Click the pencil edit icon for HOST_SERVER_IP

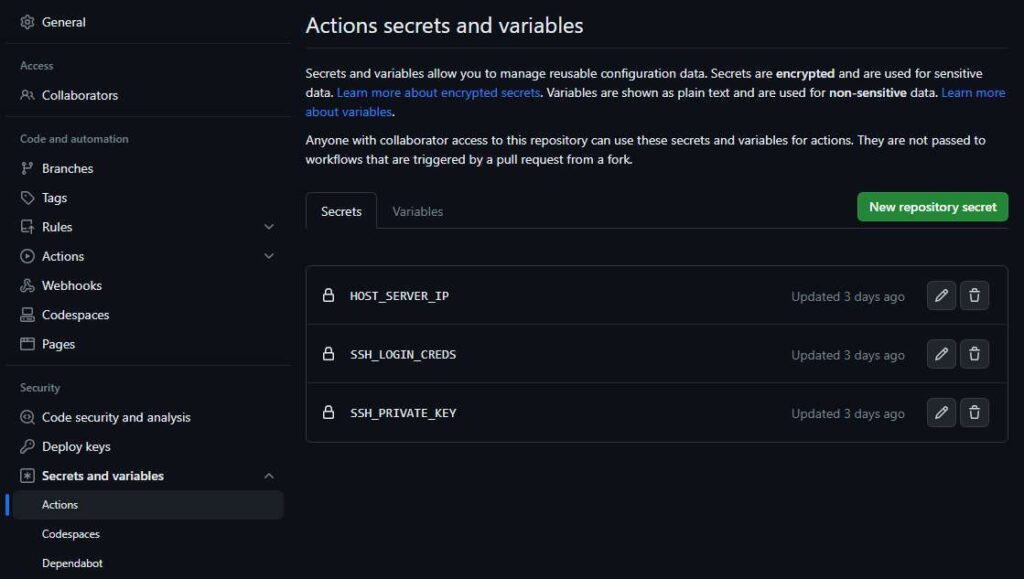click(x=941, y=296)
